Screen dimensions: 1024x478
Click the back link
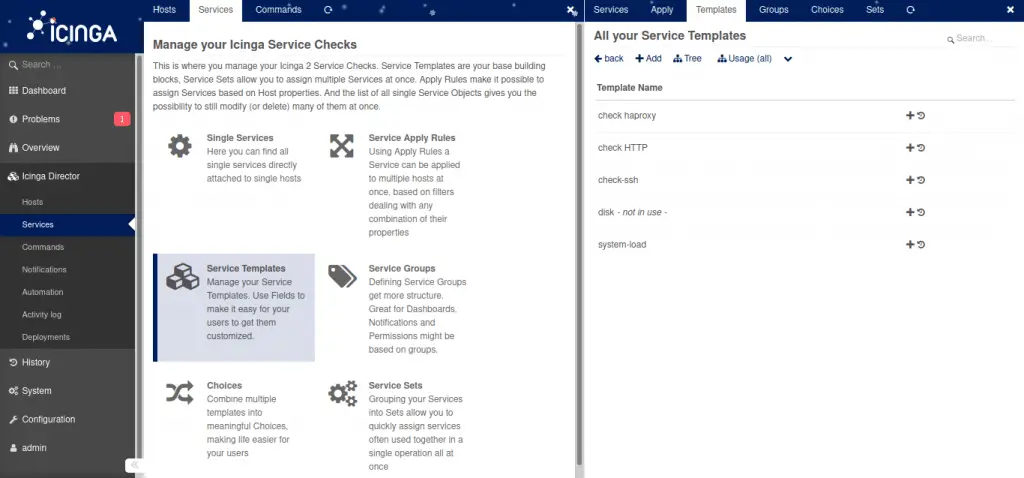[x=609, y=59]
